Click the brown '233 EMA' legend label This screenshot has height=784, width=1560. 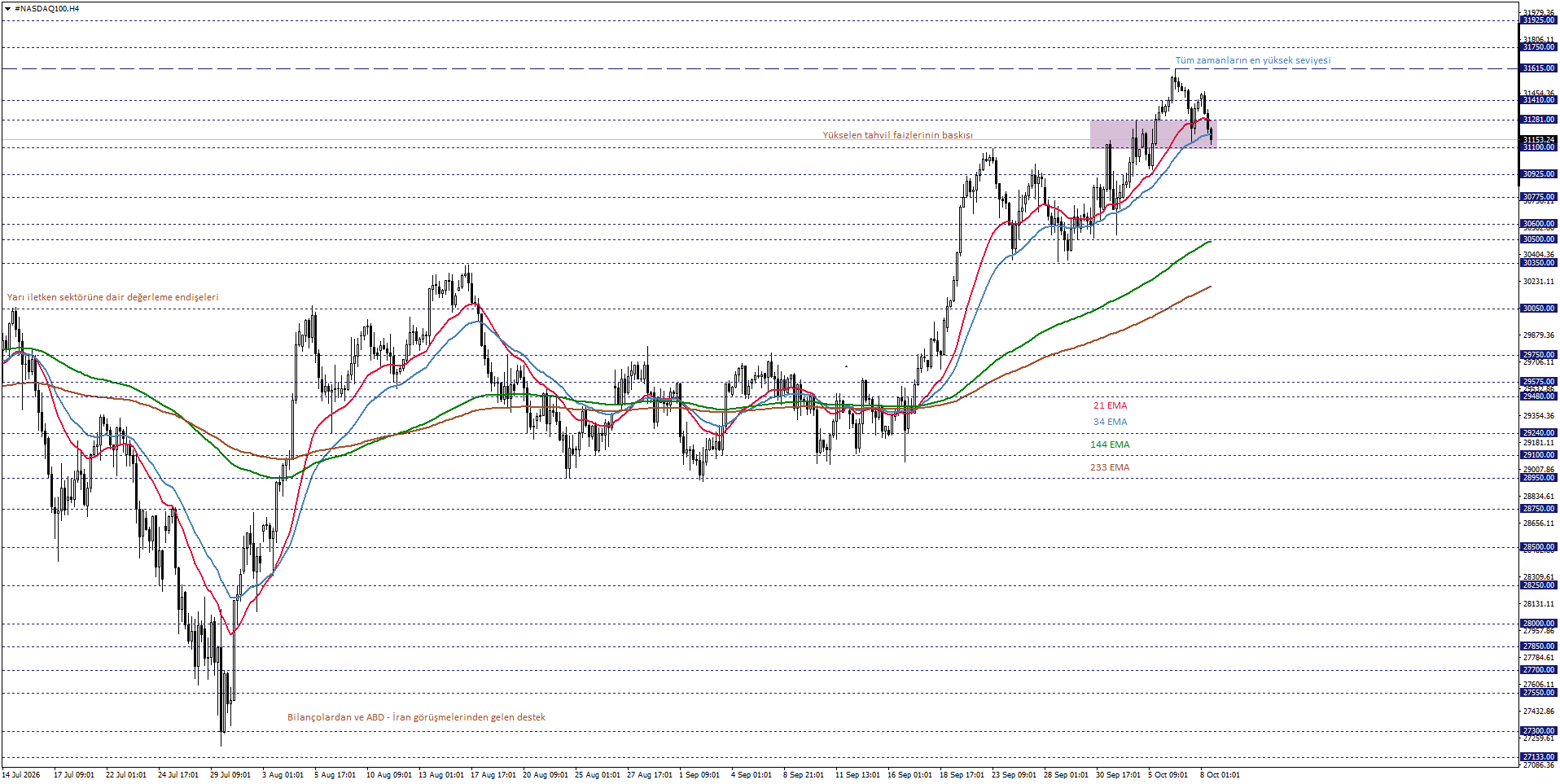tap(1110, 467)
